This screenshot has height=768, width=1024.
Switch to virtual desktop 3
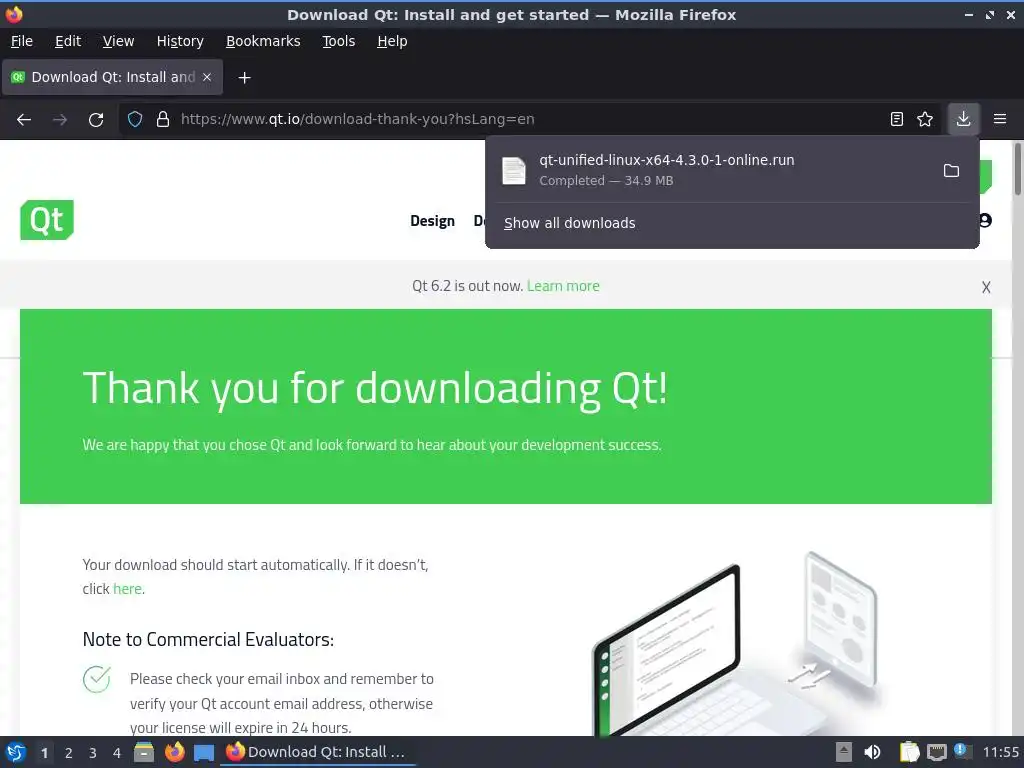pos(93,753)
